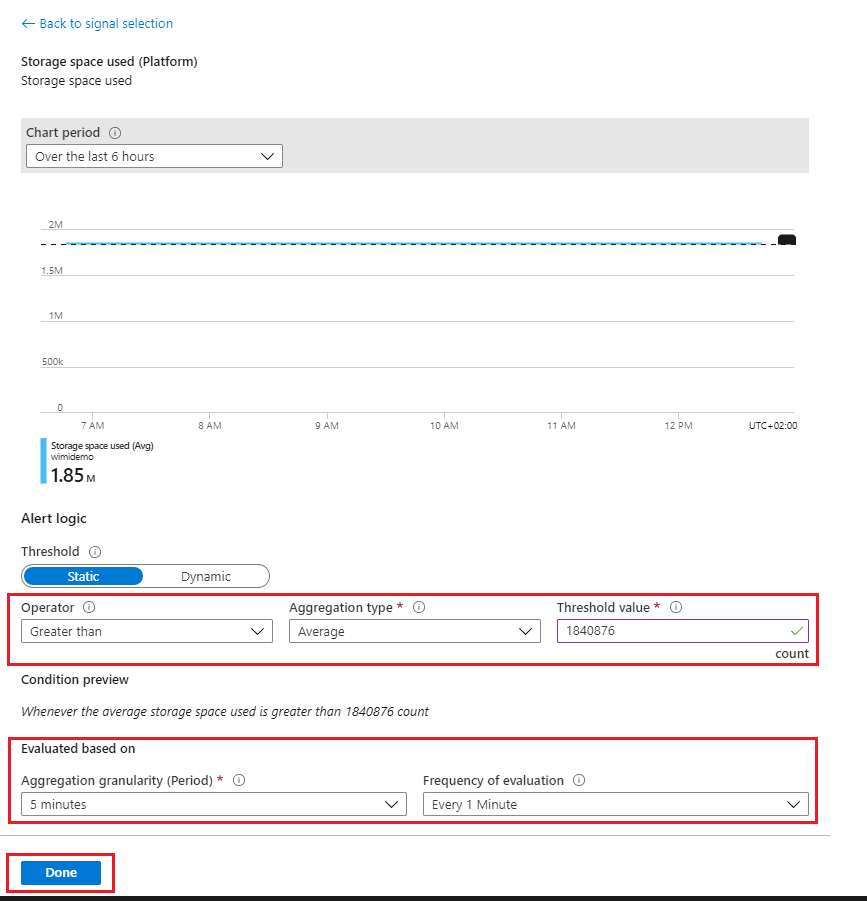Click the blue Storage space used legend swatch
867x901 pixels.
click(43, 461)
